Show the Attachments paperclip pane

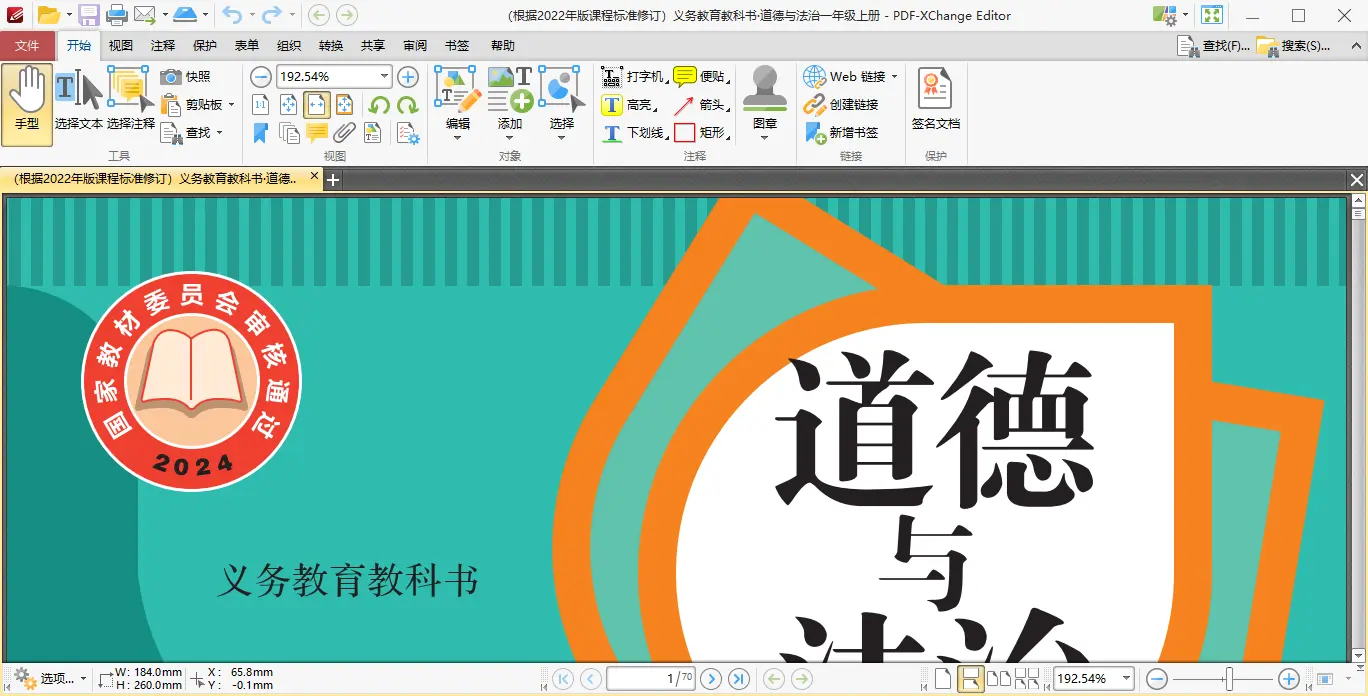tap(345, 132)
